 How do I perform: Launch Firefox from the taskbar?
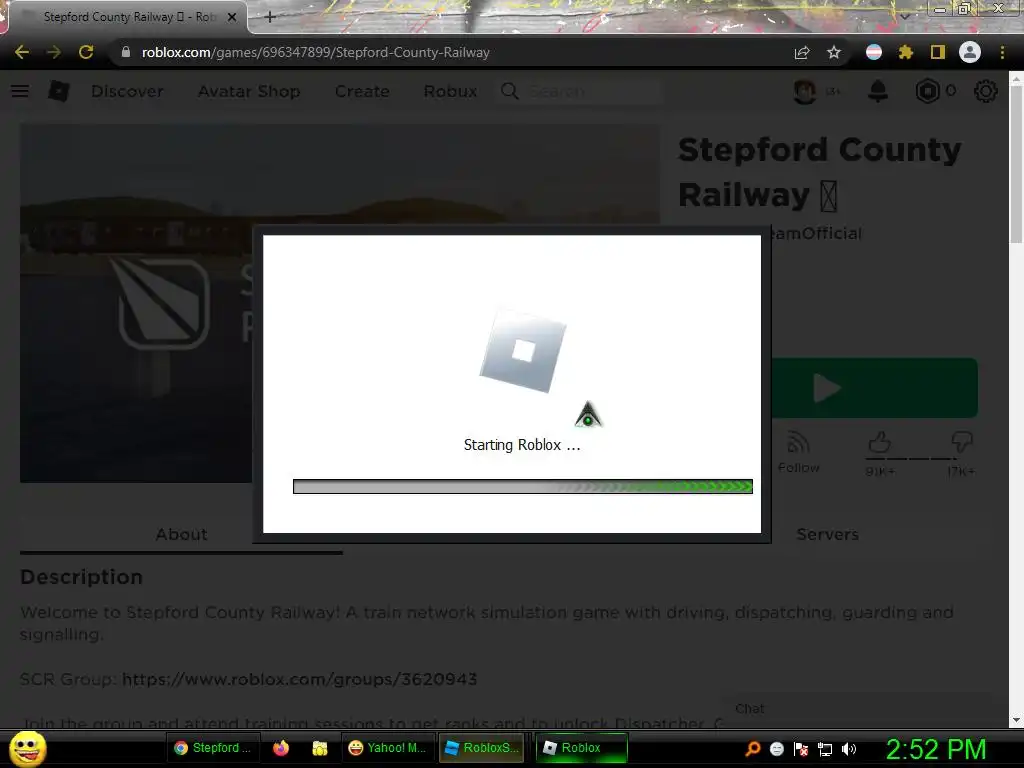tap(281, 748)
